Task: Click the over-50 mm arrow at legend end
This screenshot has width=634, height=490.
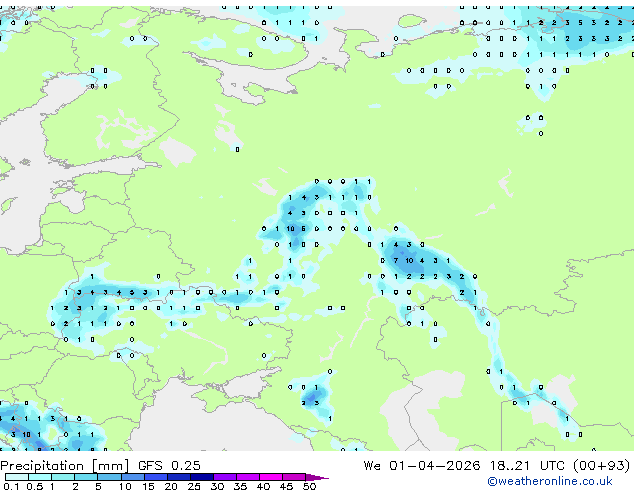Action: point(317,477)
